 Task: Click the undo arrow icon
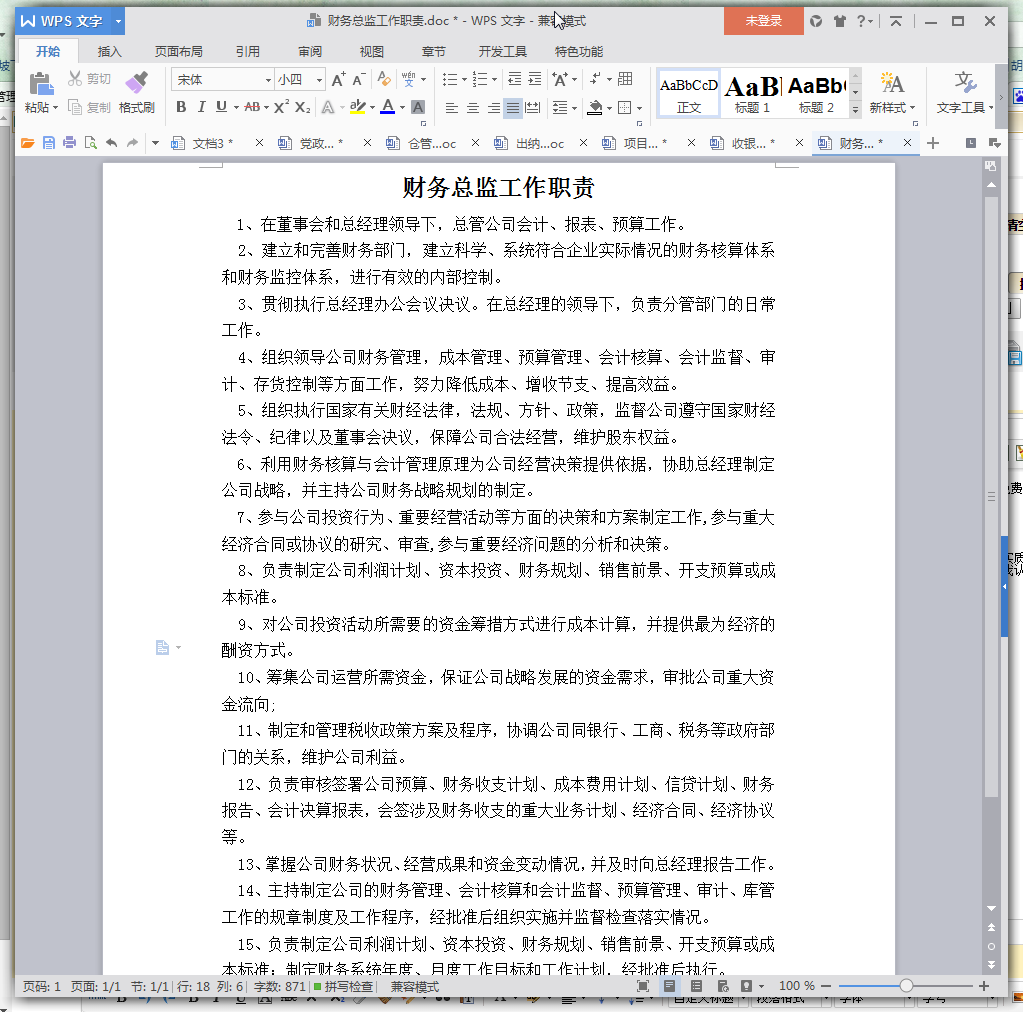pyautogui.click(x=111, y=143)
